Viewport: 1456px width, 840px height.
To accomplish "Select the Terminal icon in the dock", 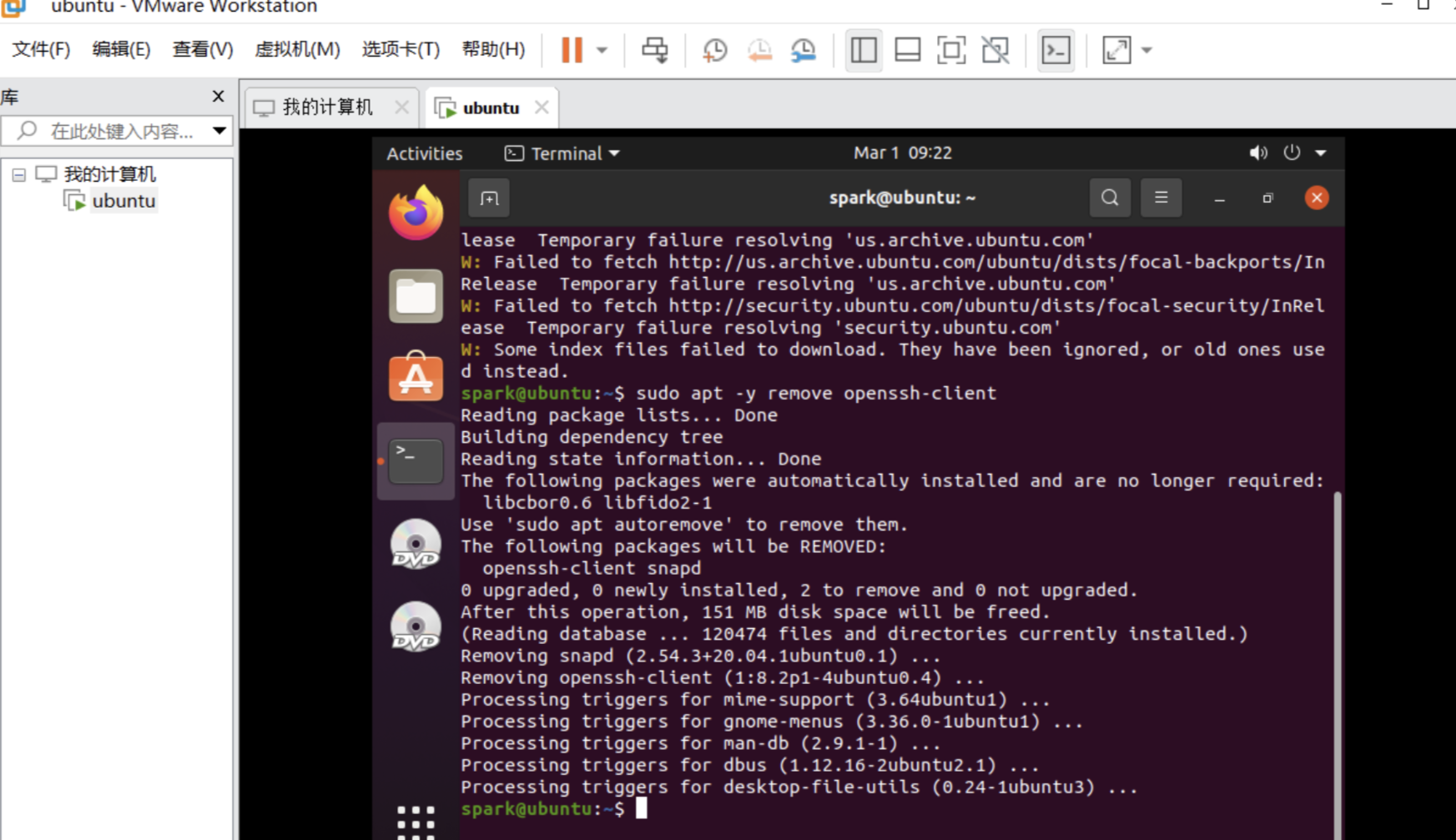I will 415,460.
